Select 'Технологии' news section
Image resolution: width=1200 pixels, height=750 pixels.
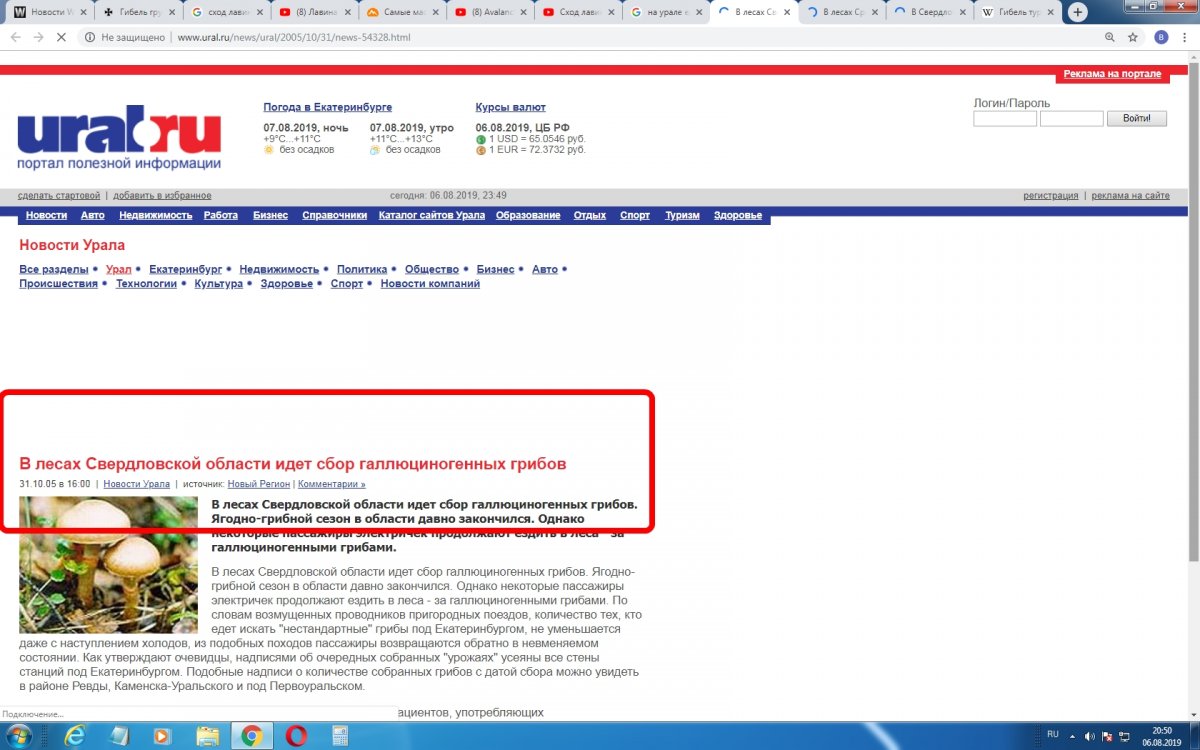coord(146,283)
